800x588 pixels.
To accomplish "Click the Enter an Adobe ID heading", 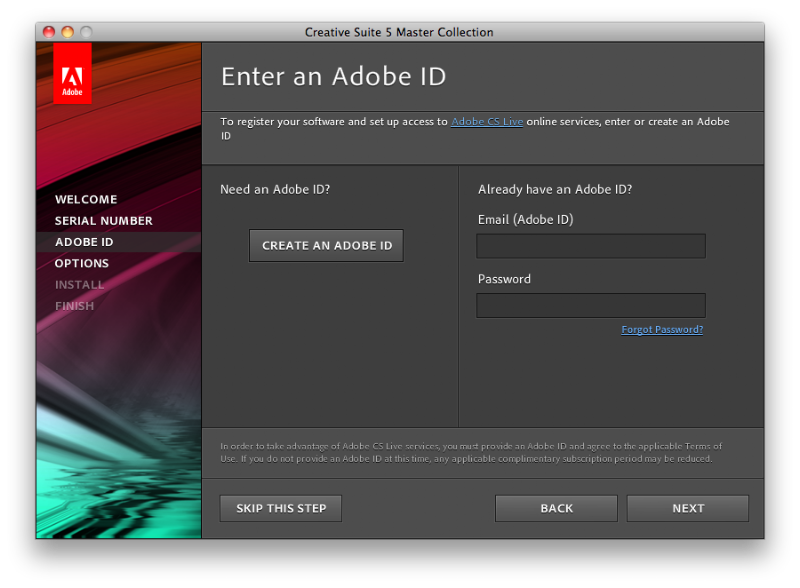I will 334,77.
